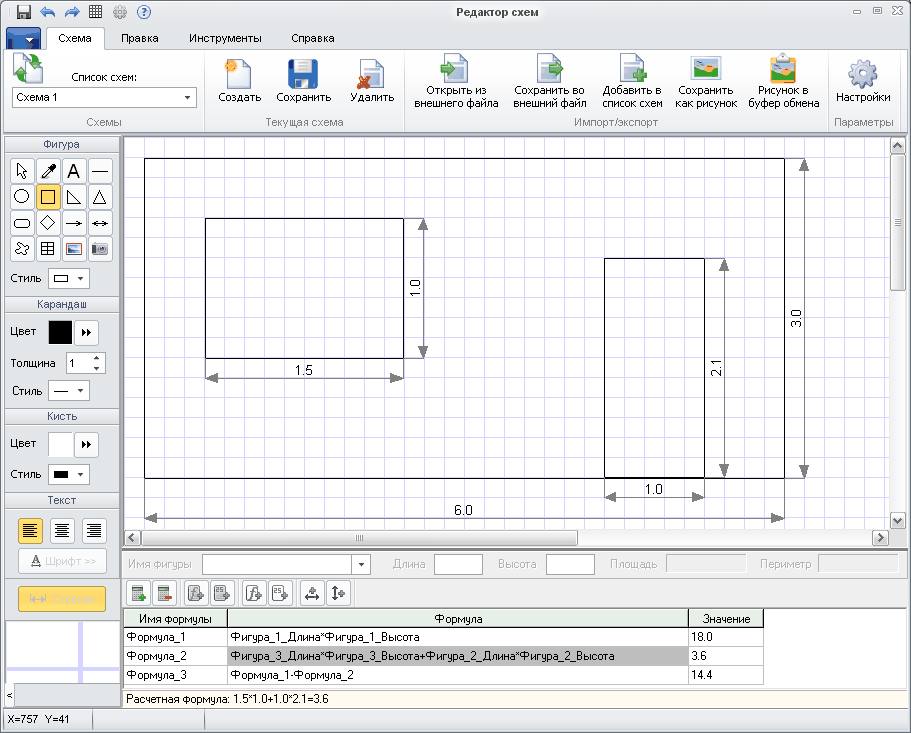Pick the circle shape tool
This screenshot has width=911, height=733.
click(x=22, y=197)
